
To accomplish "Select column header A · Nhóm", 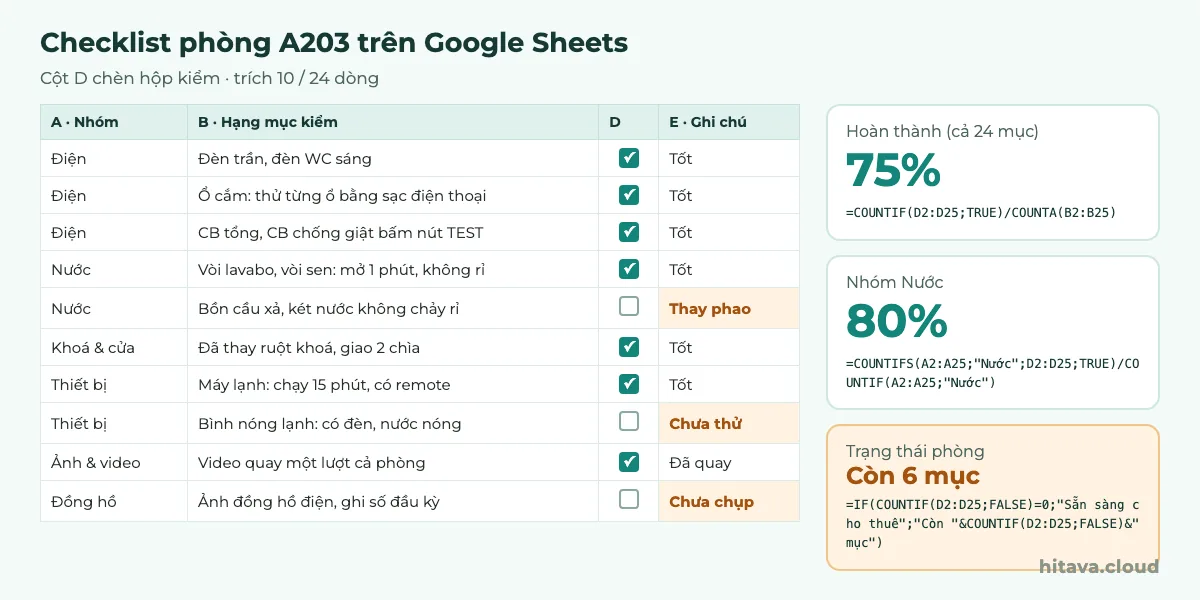I will tap(114, 122).
